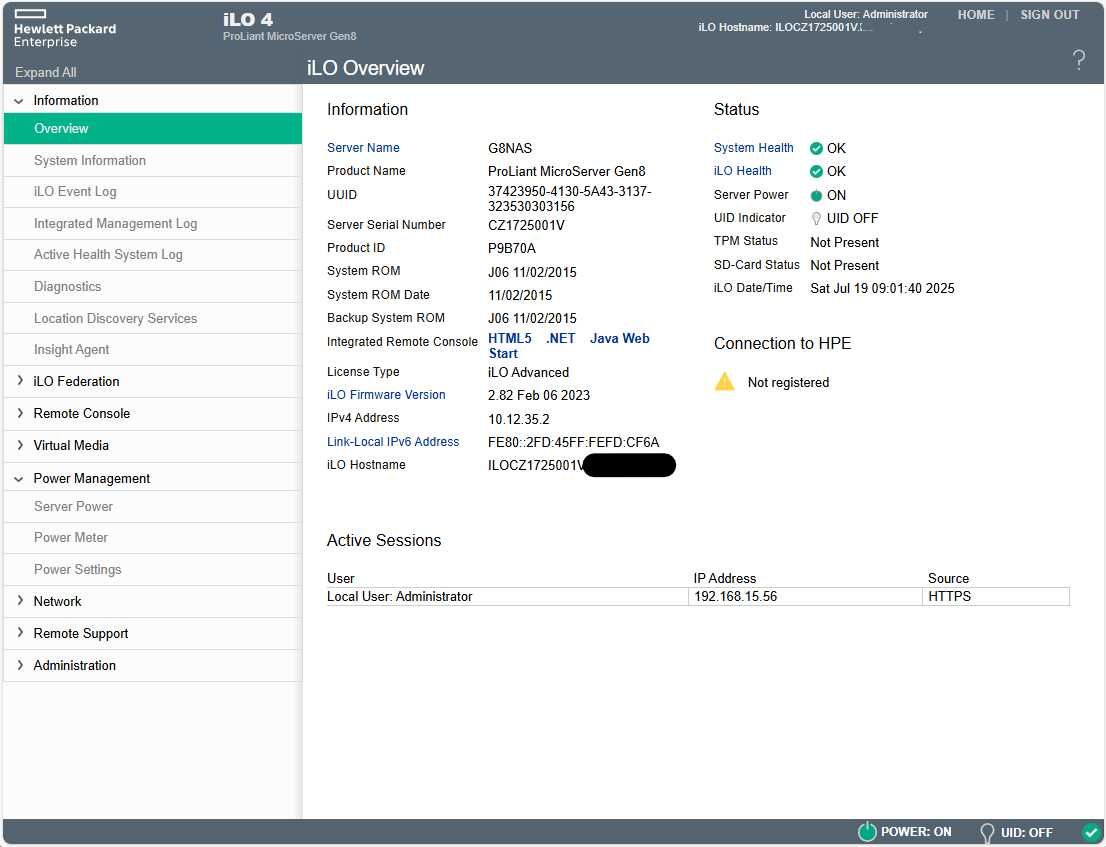Click the server name value G8NAS

tap(510, 148)
